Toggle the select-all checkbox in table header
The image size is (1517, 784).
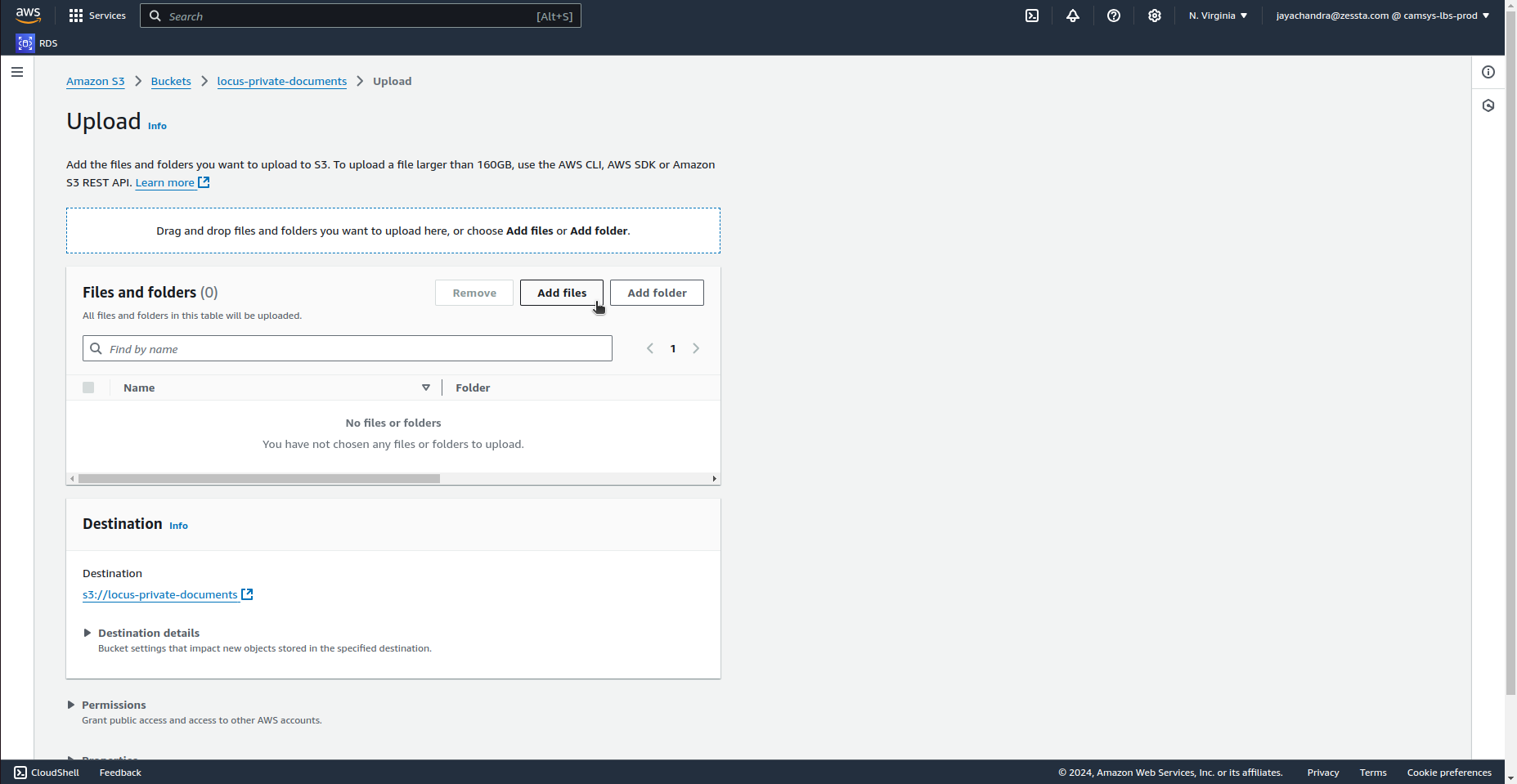tap(88, 388)
